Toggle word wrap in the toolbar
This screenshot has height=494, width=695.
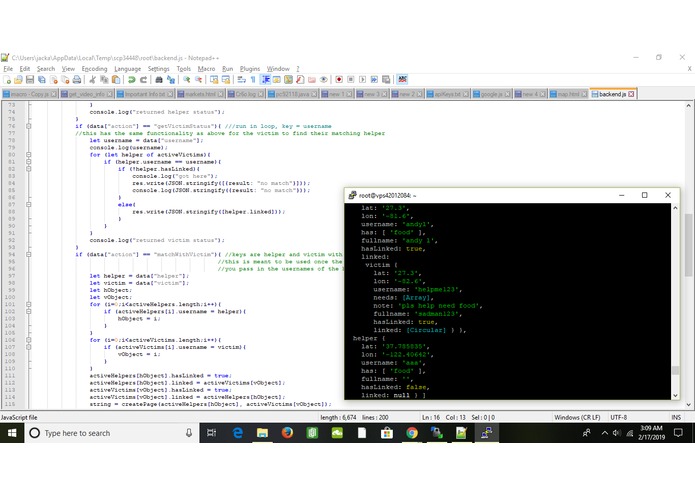tap(242, 80)
